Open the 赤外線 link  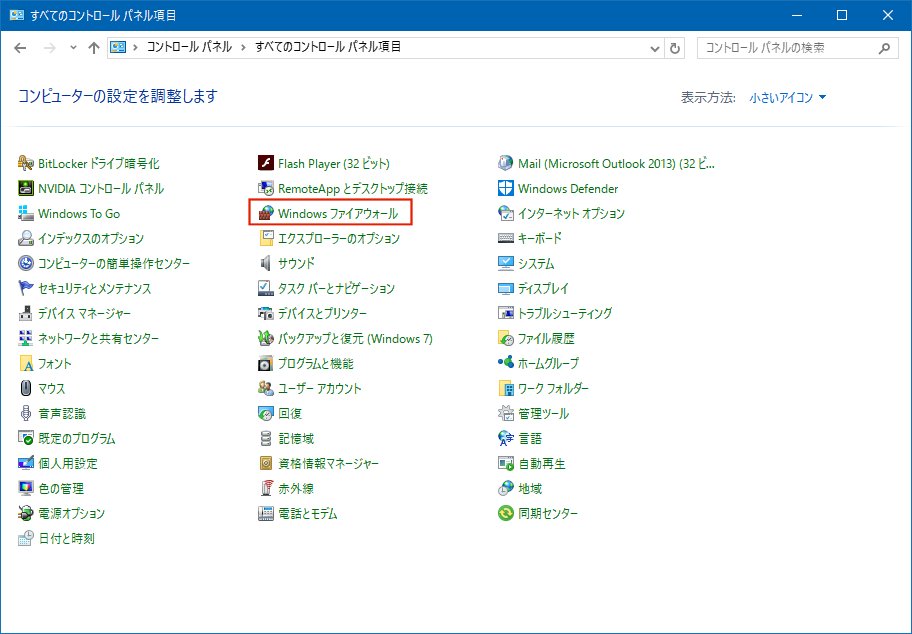[x=296, y=489]
